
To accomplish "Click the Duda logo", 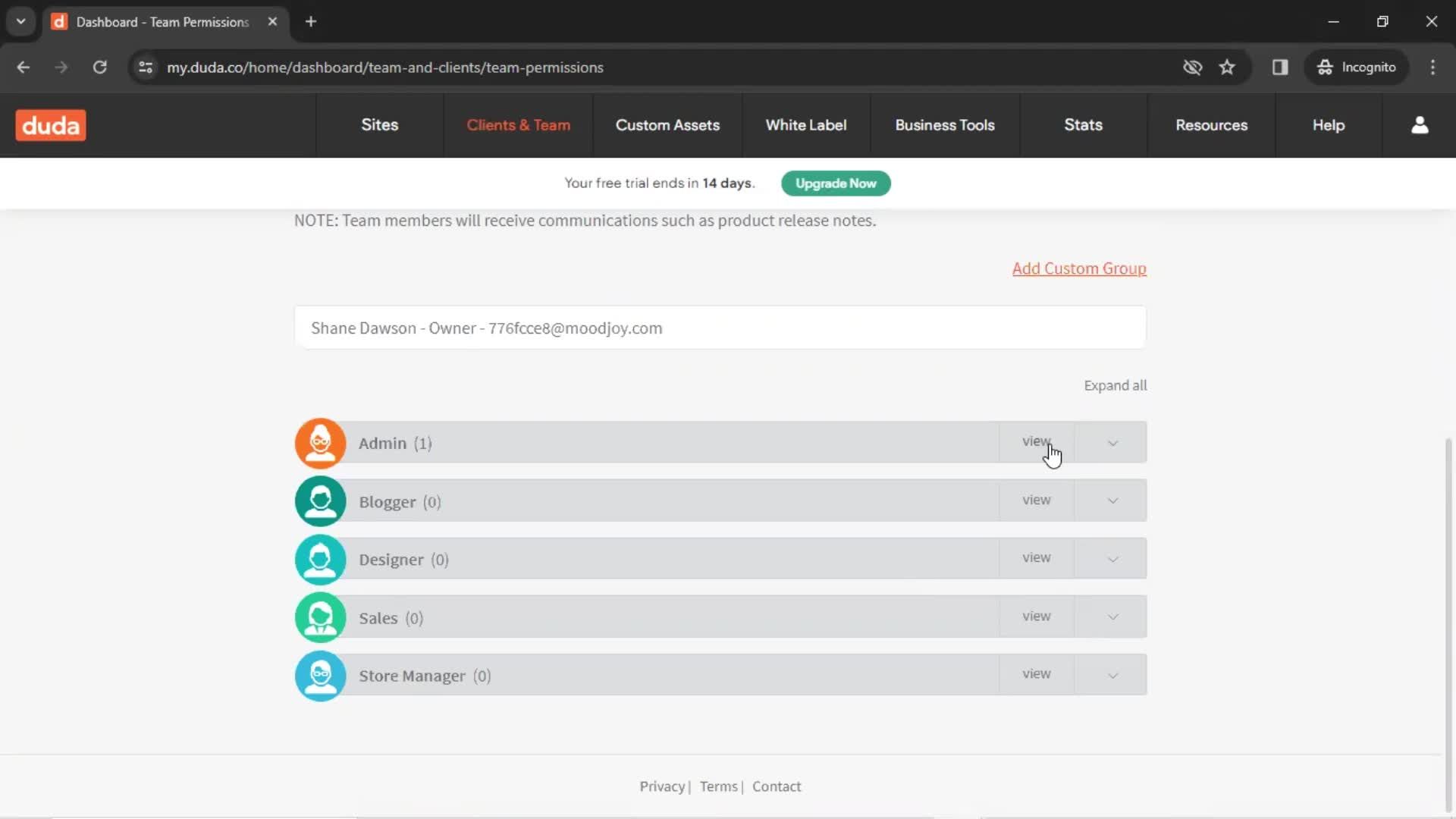I will point(51,125).
